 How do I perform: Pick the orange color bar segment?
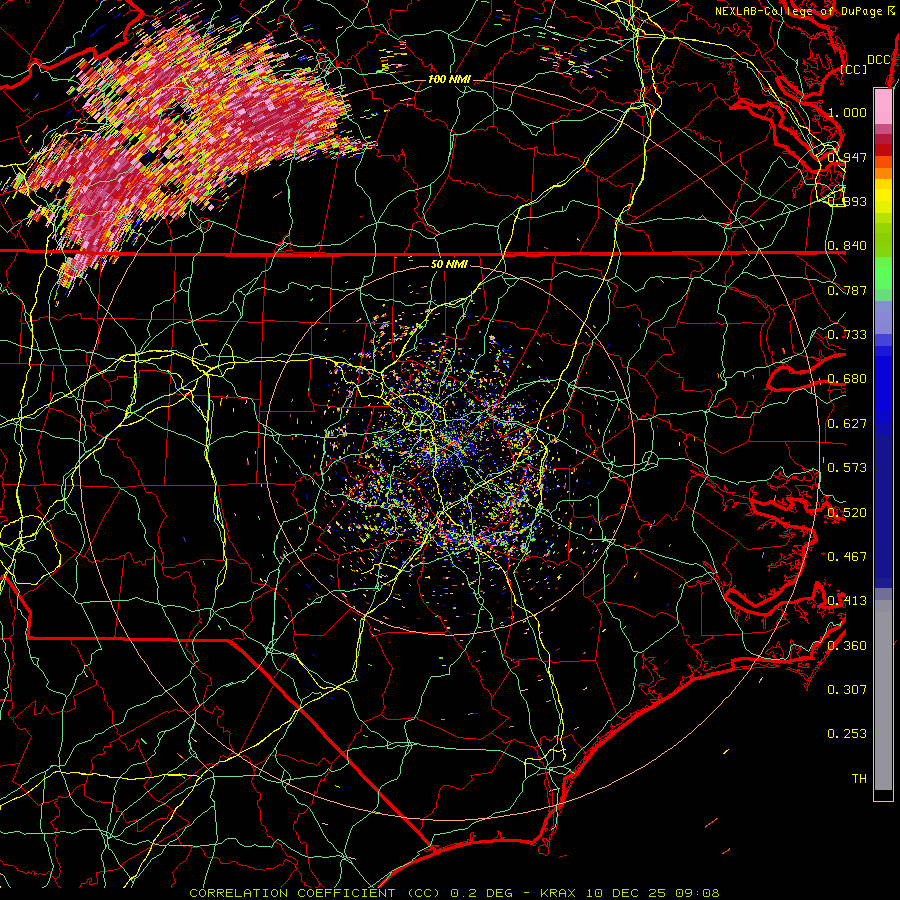[883, 173]
